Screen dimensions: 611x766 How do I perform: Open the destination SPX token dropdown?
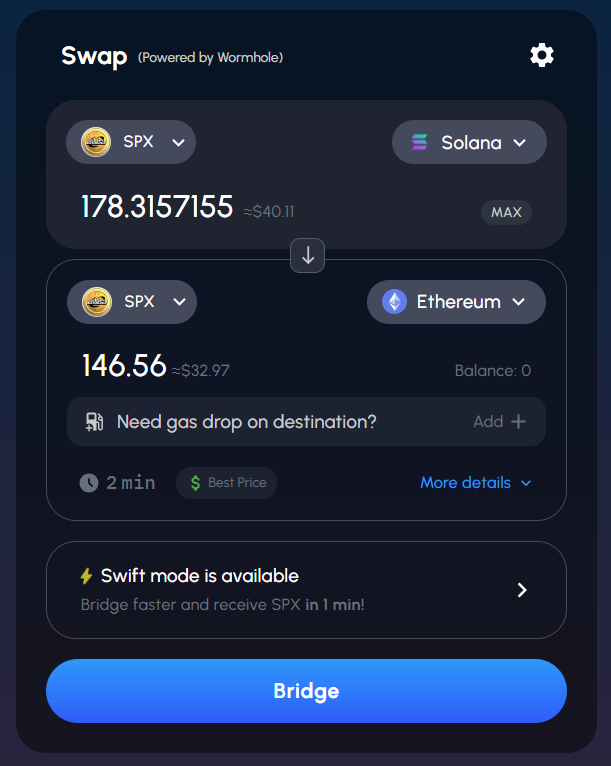[x=132, y=301]
